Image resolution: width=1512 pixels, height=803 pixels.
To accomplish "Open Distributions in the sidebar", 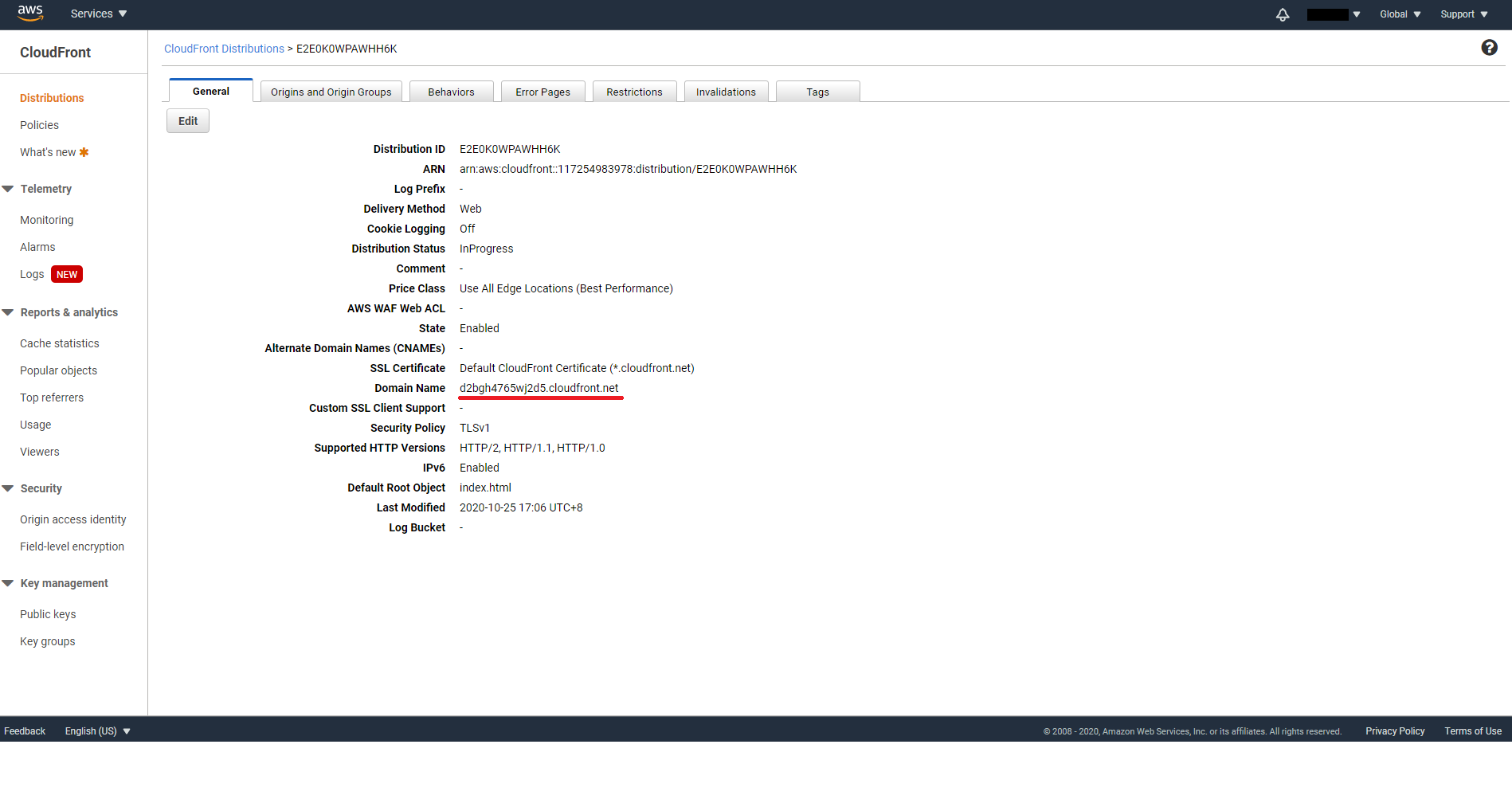I will click(x=52, y=98).
